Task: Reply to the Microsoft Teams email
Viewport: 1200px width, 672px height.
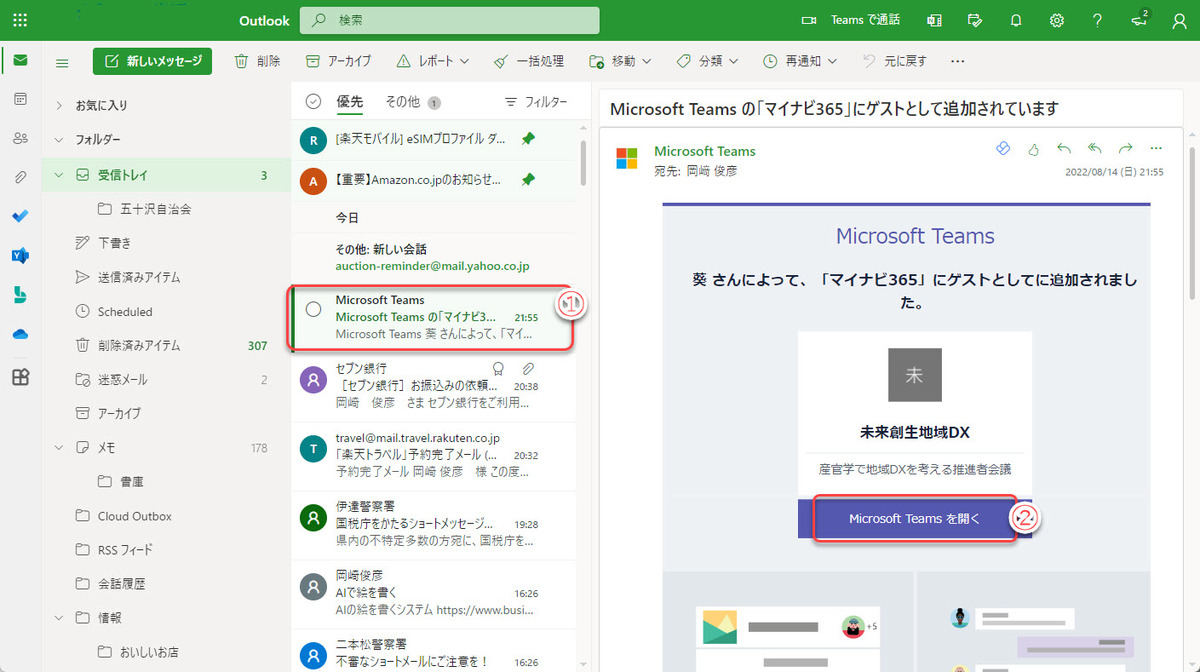Action: pos(1064,149)
